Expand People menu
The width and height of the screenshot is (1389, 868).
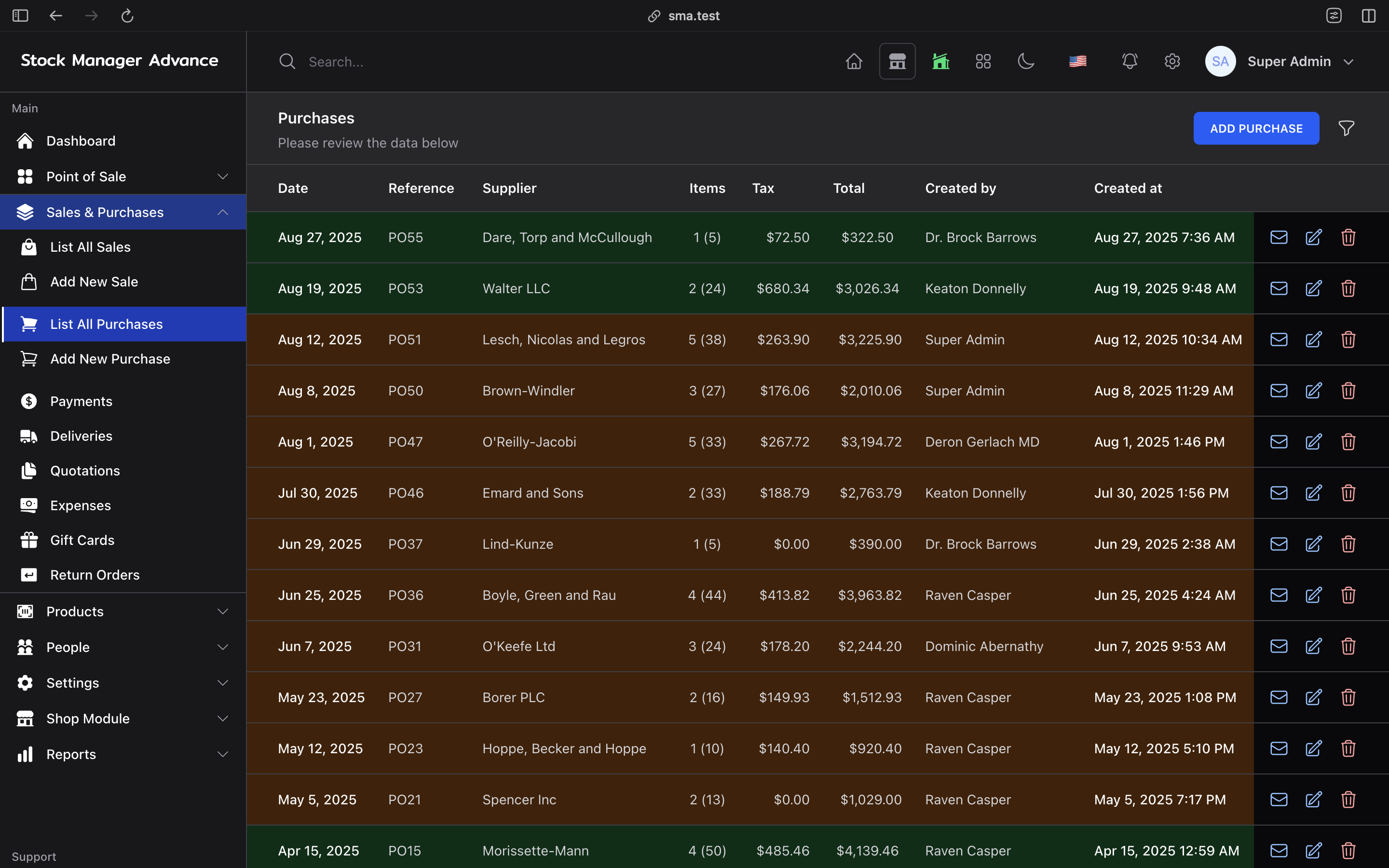coord(123,647)
